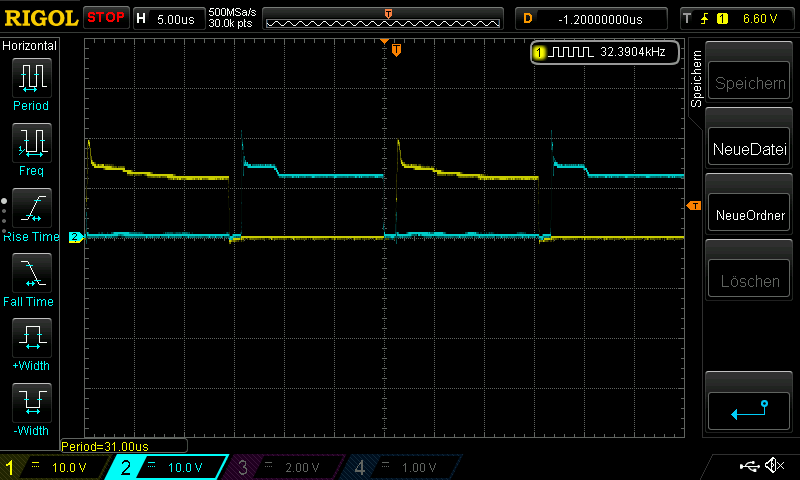Click the waveform memory overview bar
This screenshot has width=800, height=480.
coord(383,19)
